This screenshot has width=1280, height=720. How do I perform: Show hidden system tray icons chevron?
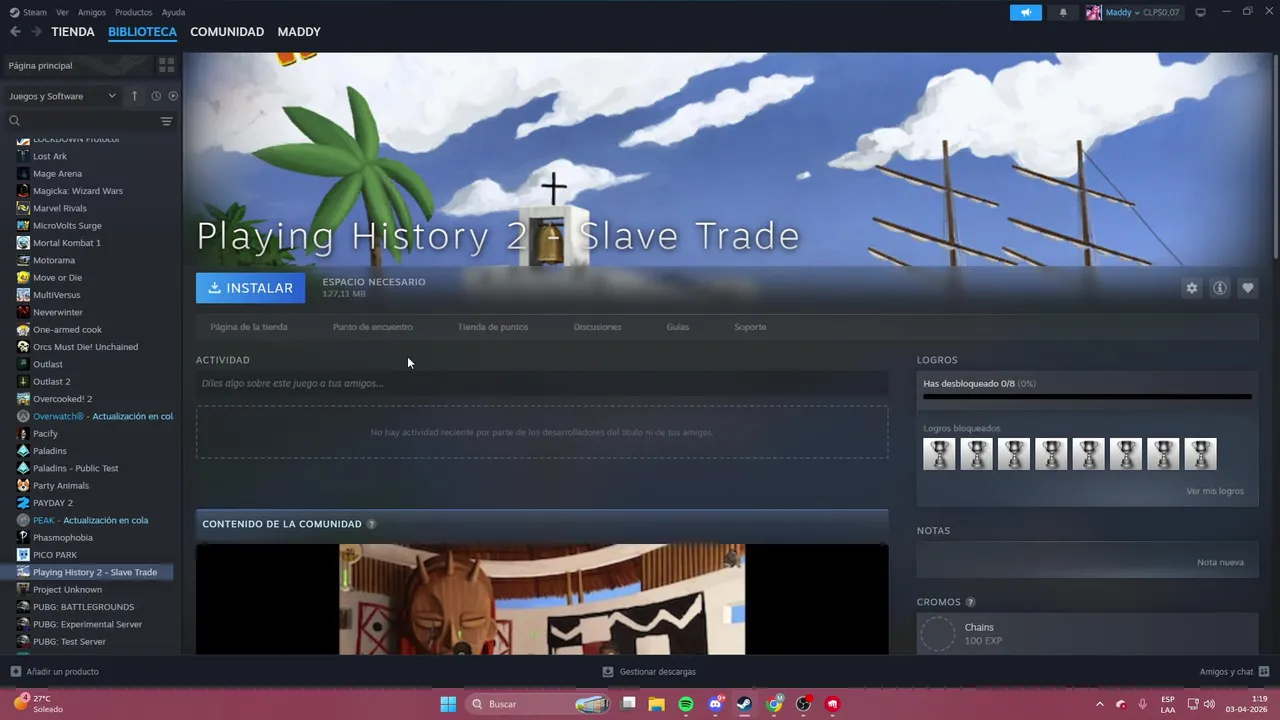pyautogui.click(x=1100, y=704)
